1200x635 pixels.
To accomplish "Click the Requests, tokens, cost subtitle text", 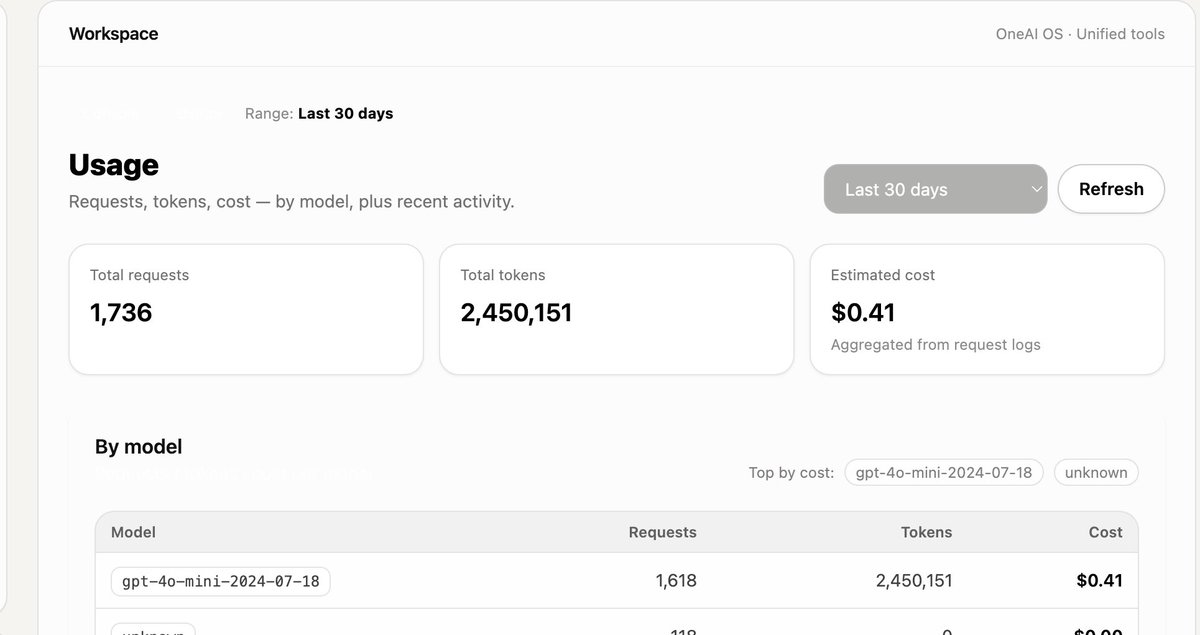I will point(291,202).
